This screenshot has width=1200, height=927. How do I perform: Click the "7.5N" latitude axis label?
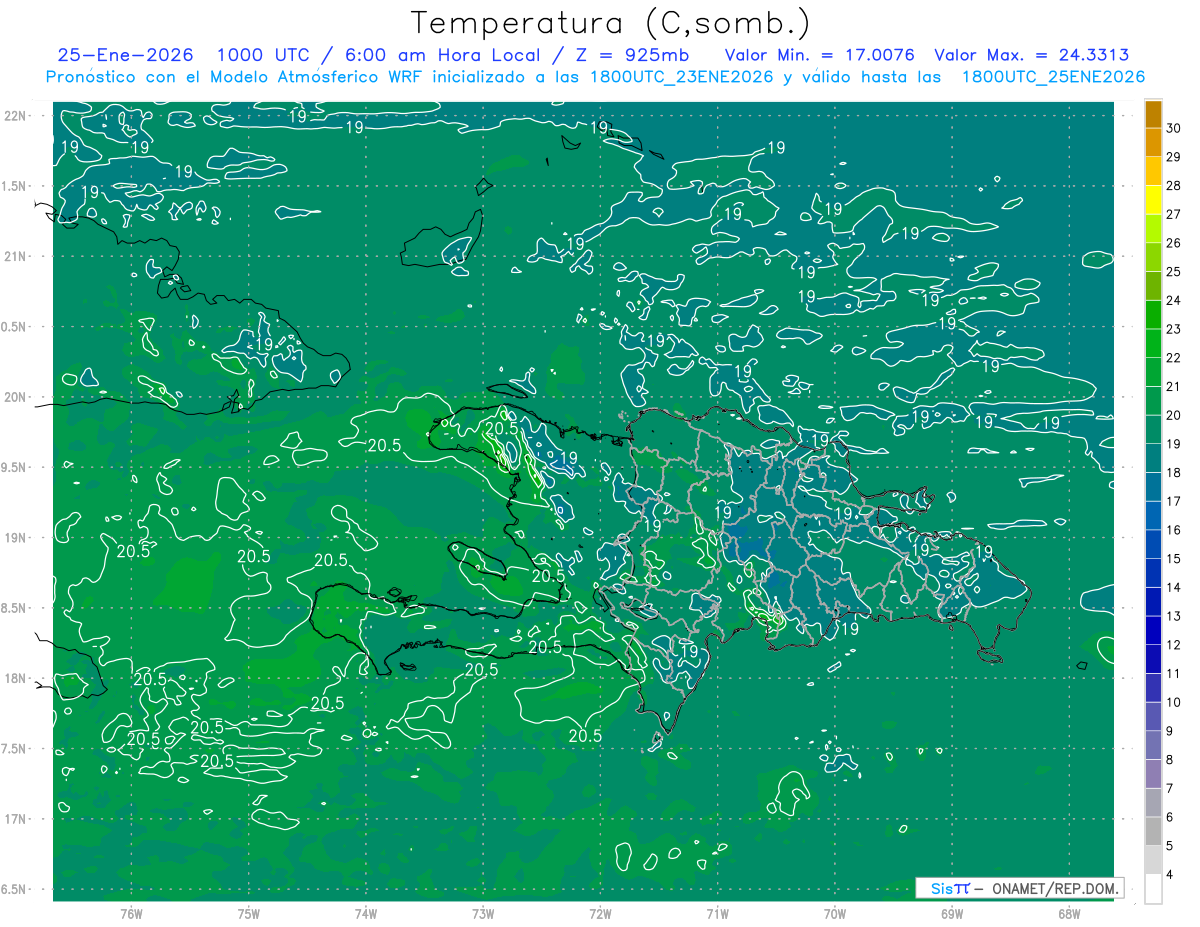(x=14, y=749)
